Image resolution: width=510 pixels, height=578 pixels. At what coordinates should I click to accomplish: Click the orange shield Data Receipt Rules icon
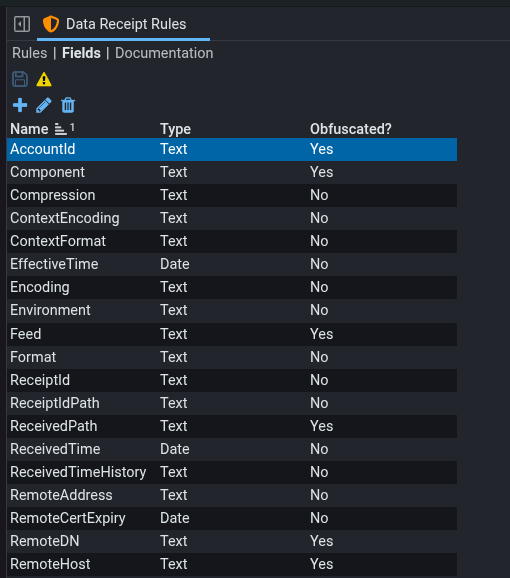[51, 24]
